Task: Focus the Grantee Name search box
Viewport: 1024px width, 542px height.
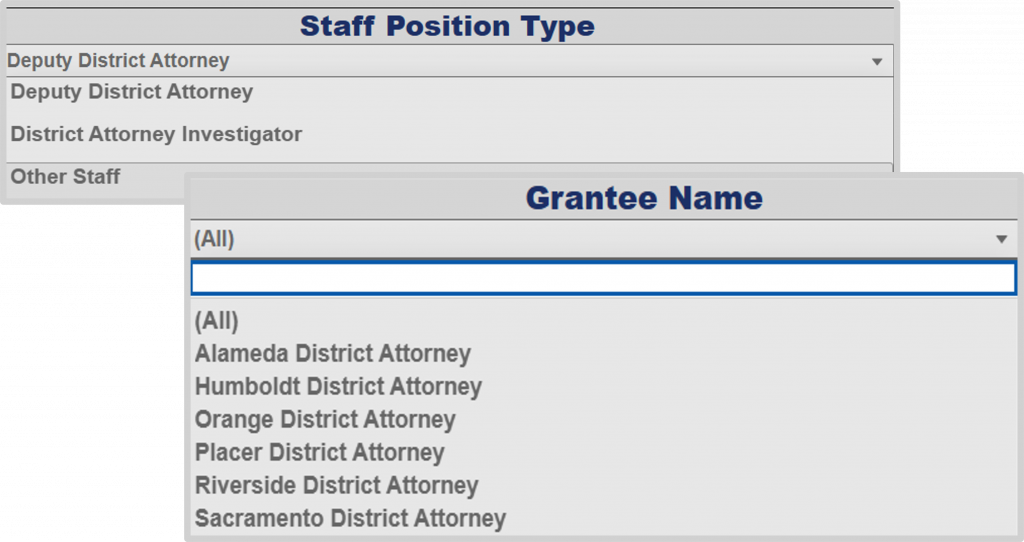Action: point(603,279)
